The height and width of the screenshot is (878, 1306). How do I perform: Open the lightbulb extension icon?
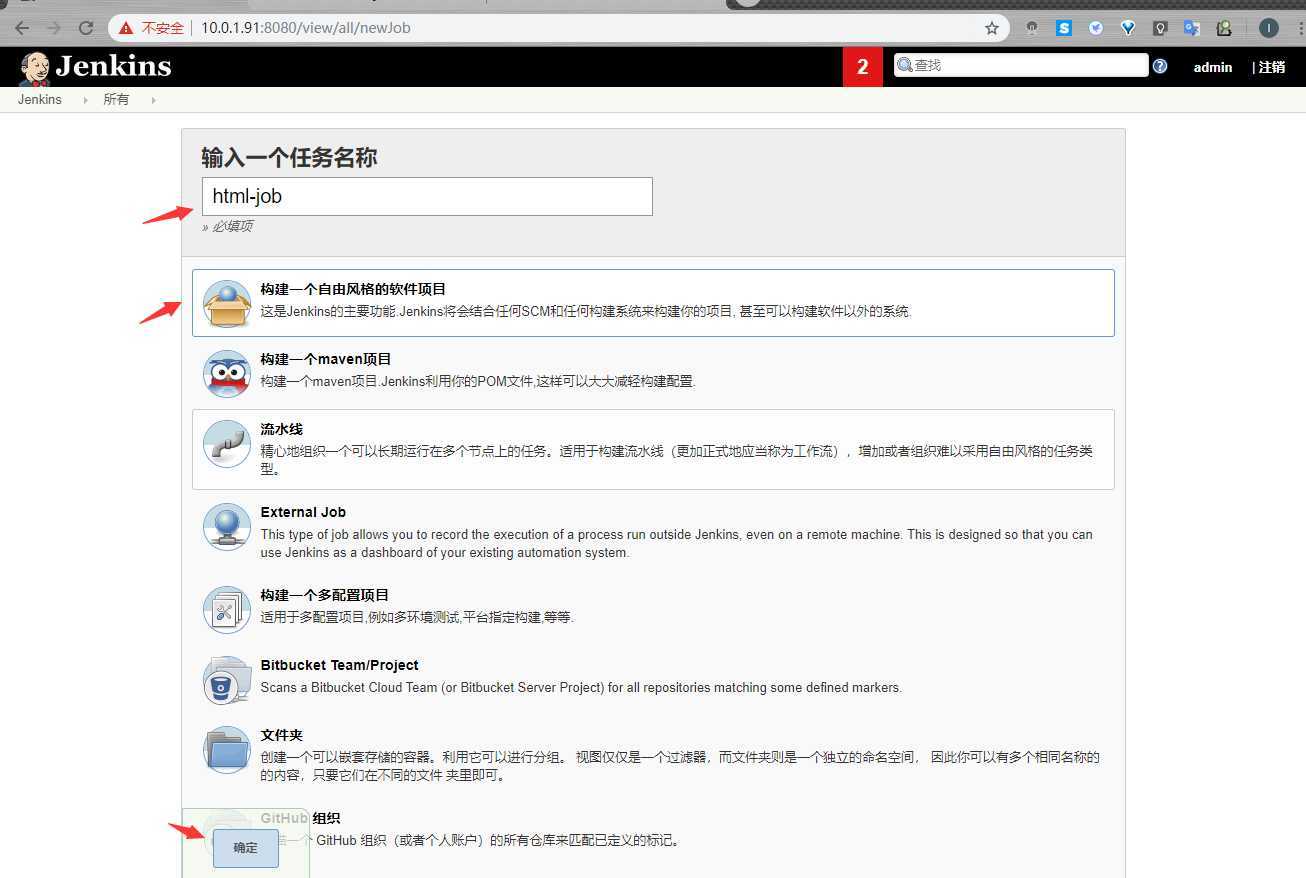pos(1160,28)
